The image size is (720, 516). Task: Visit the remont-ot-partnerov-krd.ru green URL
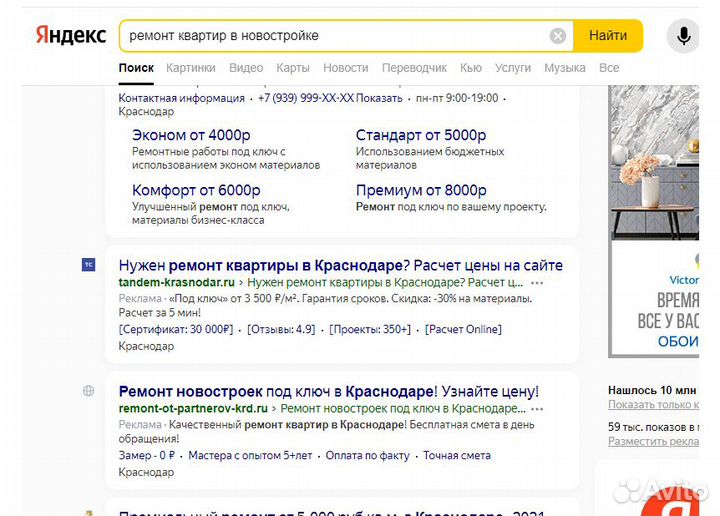tap(193, 409)
